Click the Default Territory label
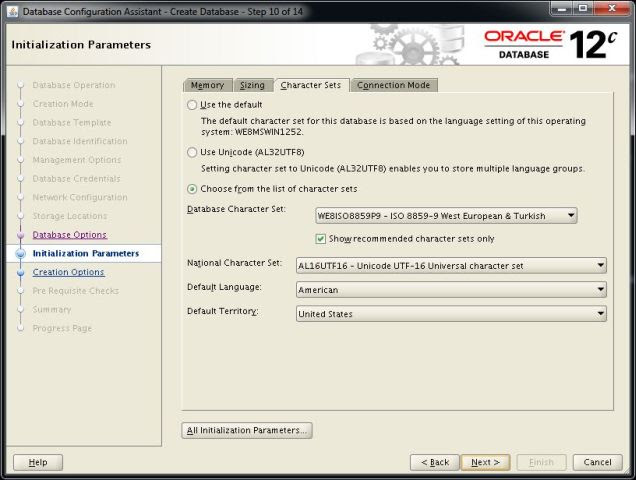 coord(223,311)
